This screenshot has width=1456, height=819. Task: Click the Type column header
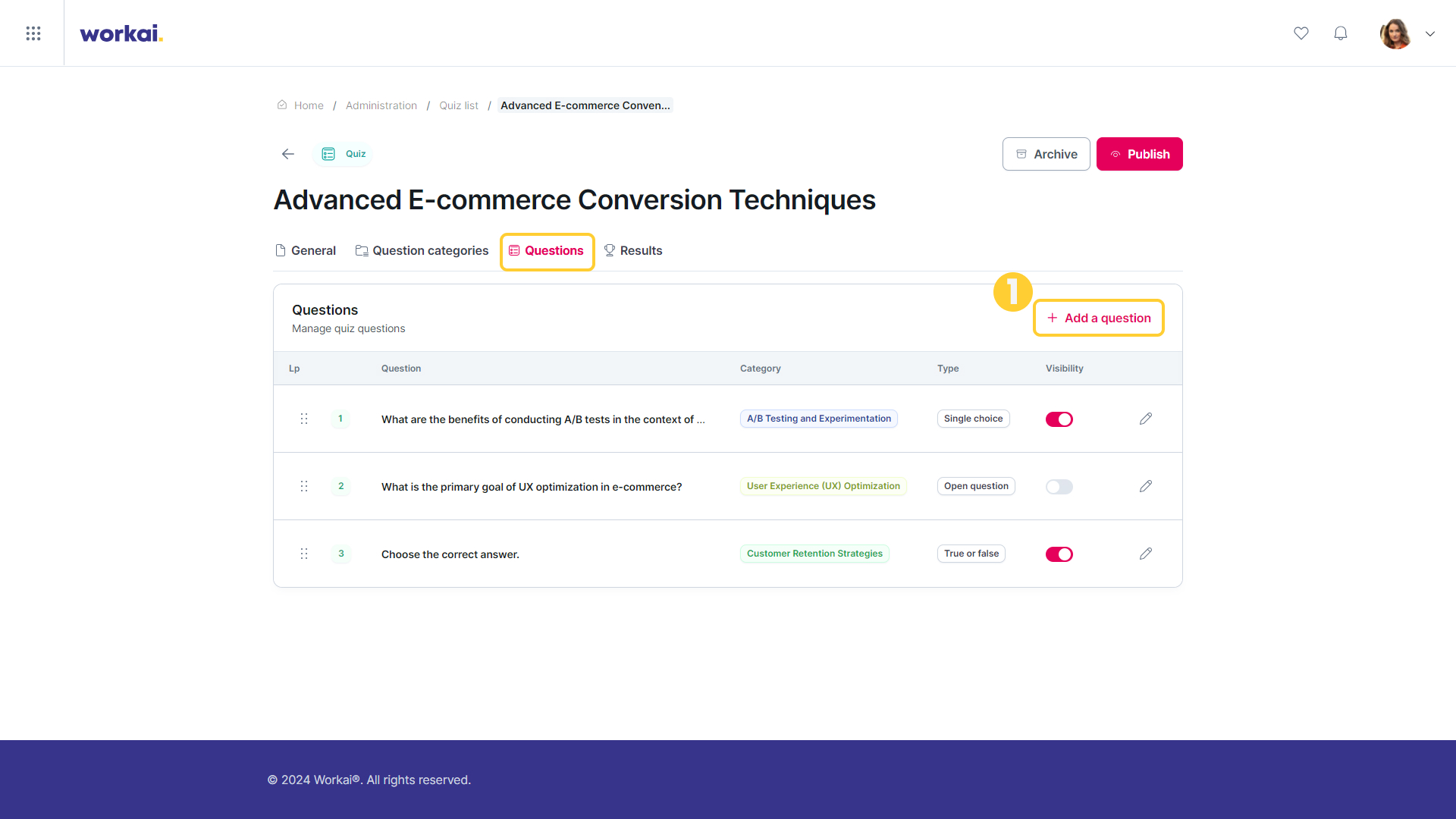(x=948, y=369)
